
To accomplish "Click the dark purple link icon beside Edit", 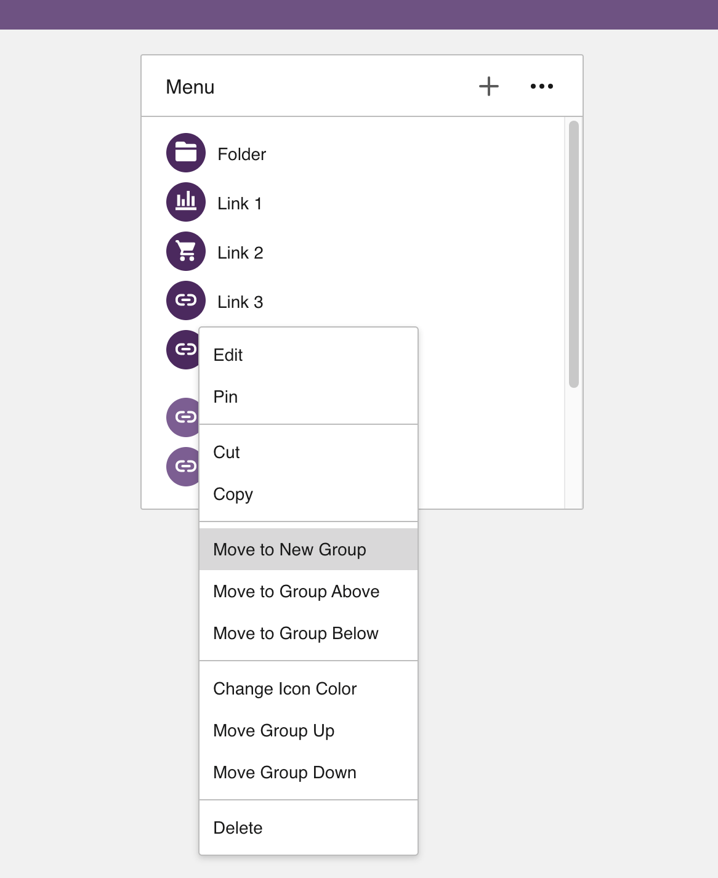I will tap(183, 349).
